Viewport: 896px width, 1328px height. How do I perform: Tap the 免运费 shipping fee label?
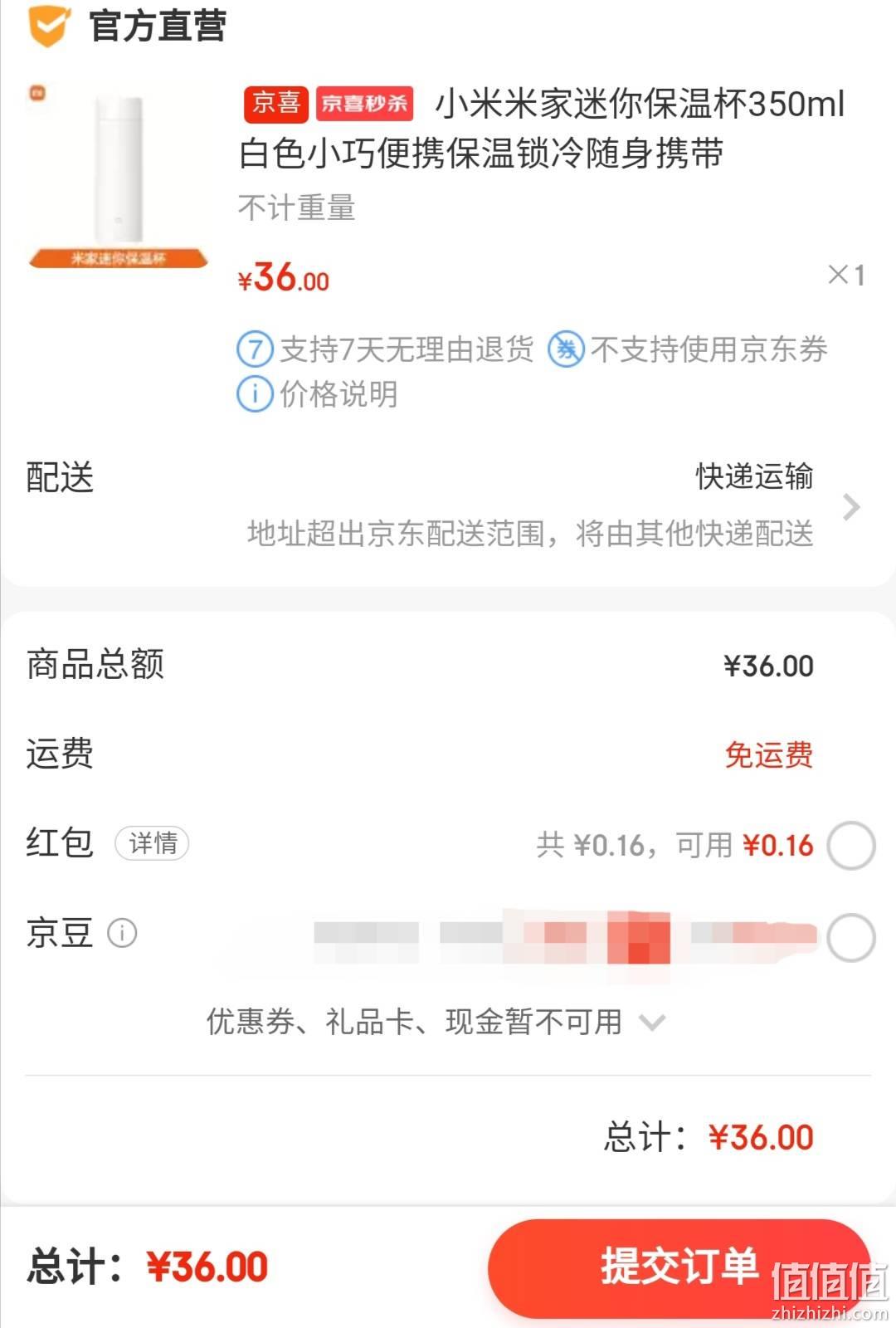769,754
